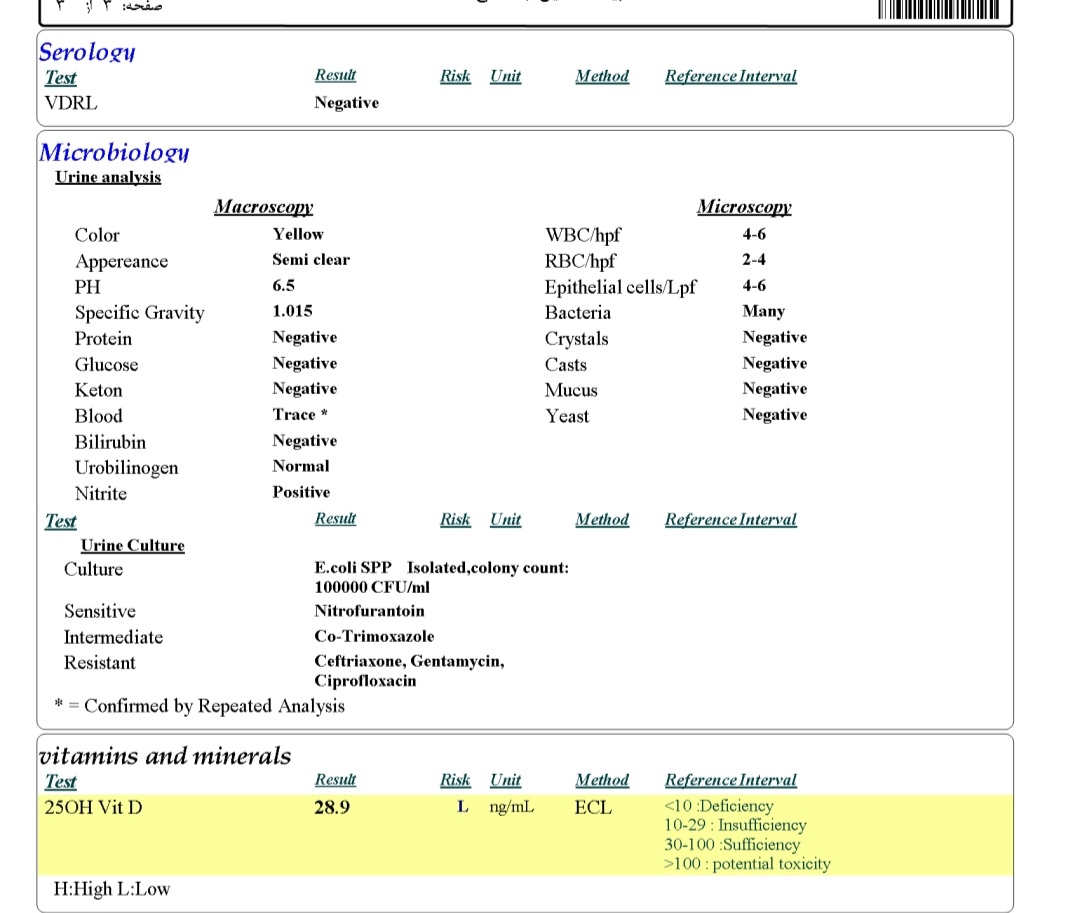This screenshot has height=913, width=1080.
Task: Select the 25OH Vit D test name
Action: click(x=93, y=807)
